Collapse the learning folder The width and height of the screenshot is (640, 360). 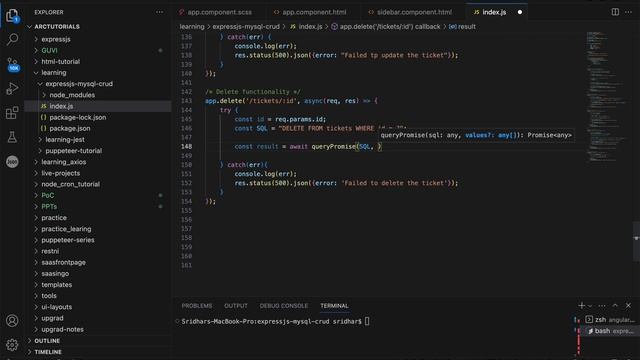coord(53,73)
